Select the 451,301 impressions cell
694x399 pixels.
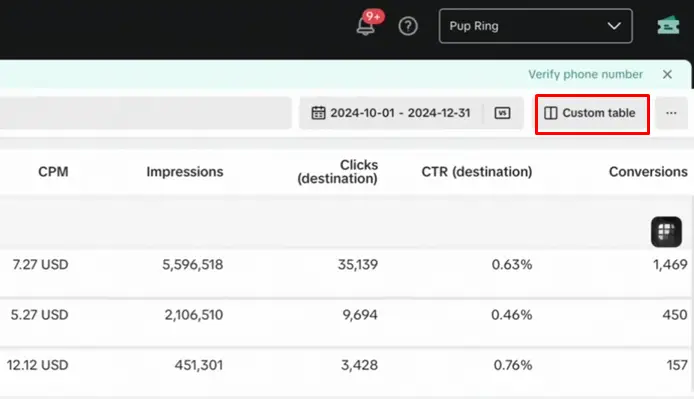[x=199, y=365]
